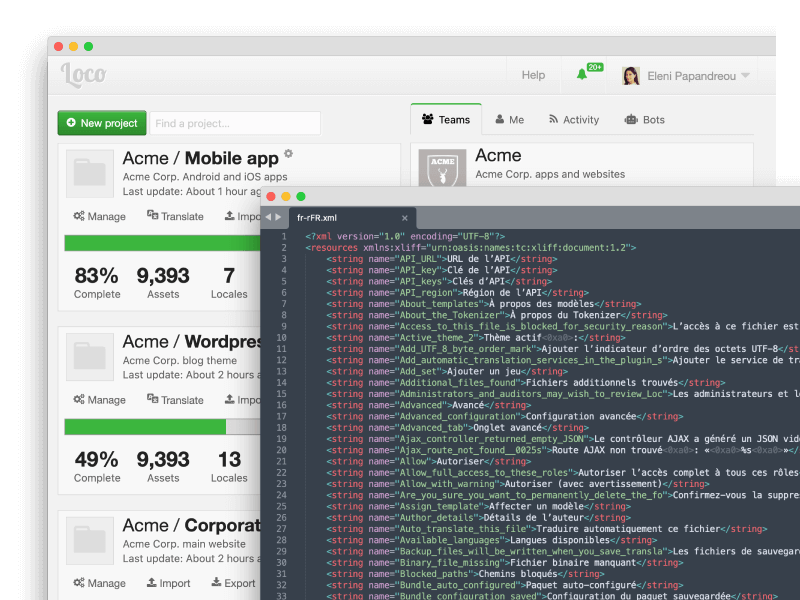Click the green New project button

(102, 123)
